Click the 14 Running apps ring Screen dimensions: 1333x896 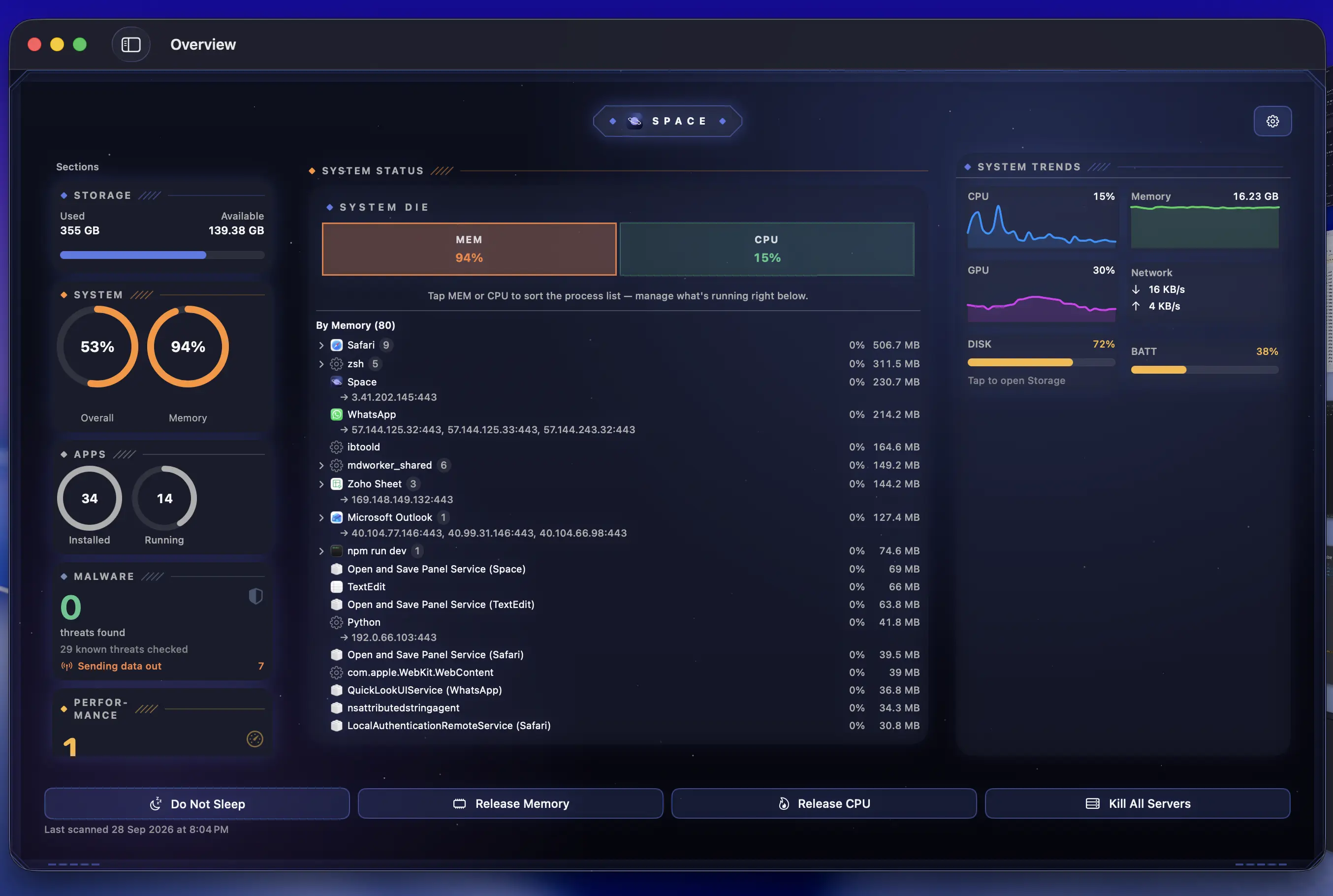click(164, 498)
